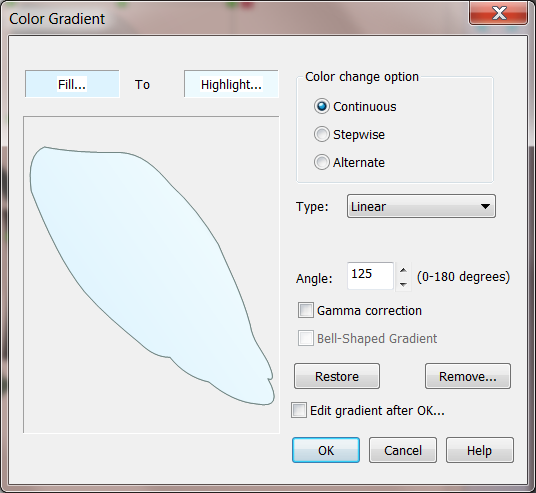Click the Remove... button
The image size is (536, 493).
468,376
